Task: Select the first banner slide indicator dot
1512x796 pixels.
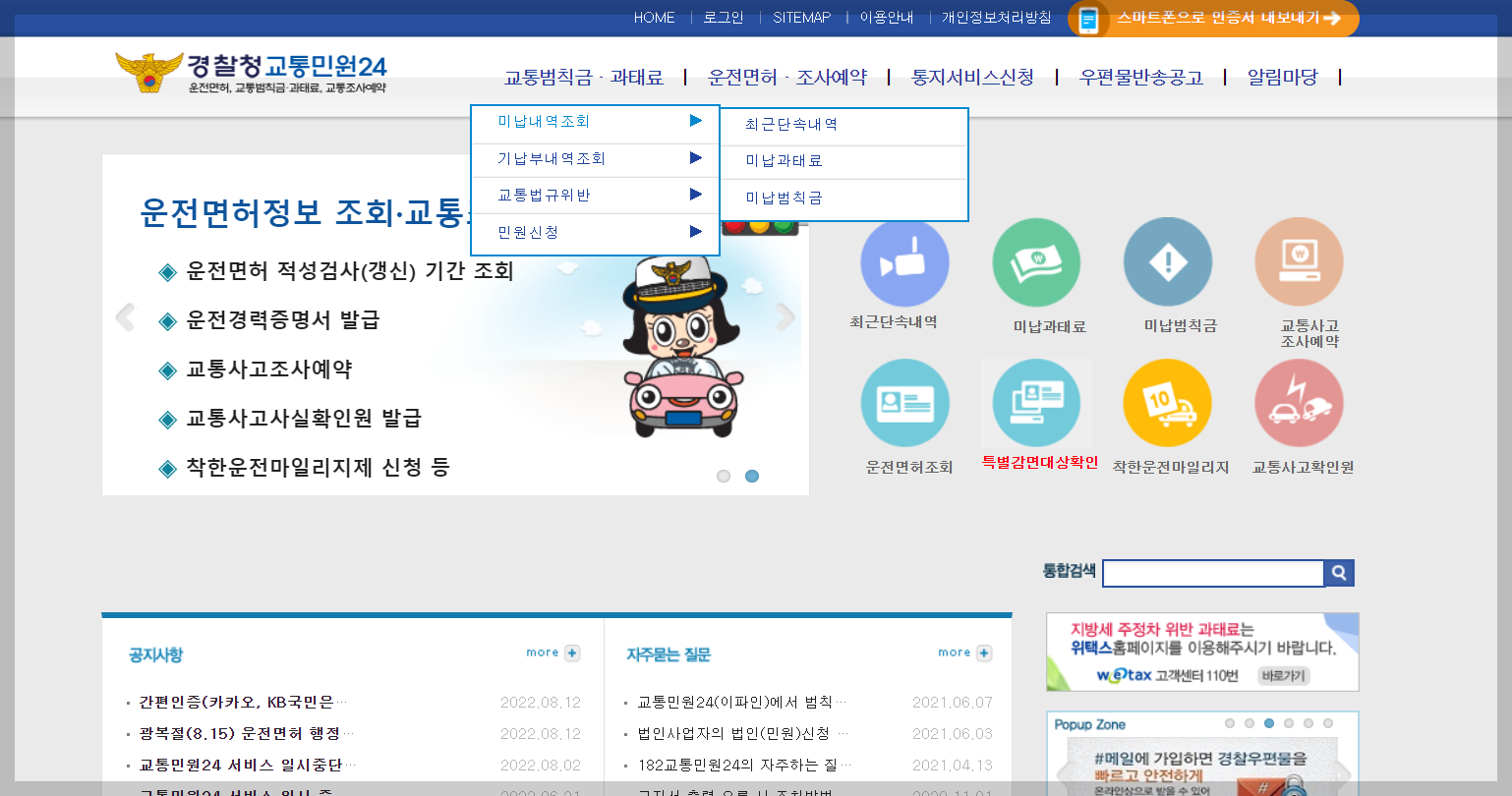Action: click(x=724, y=476)
